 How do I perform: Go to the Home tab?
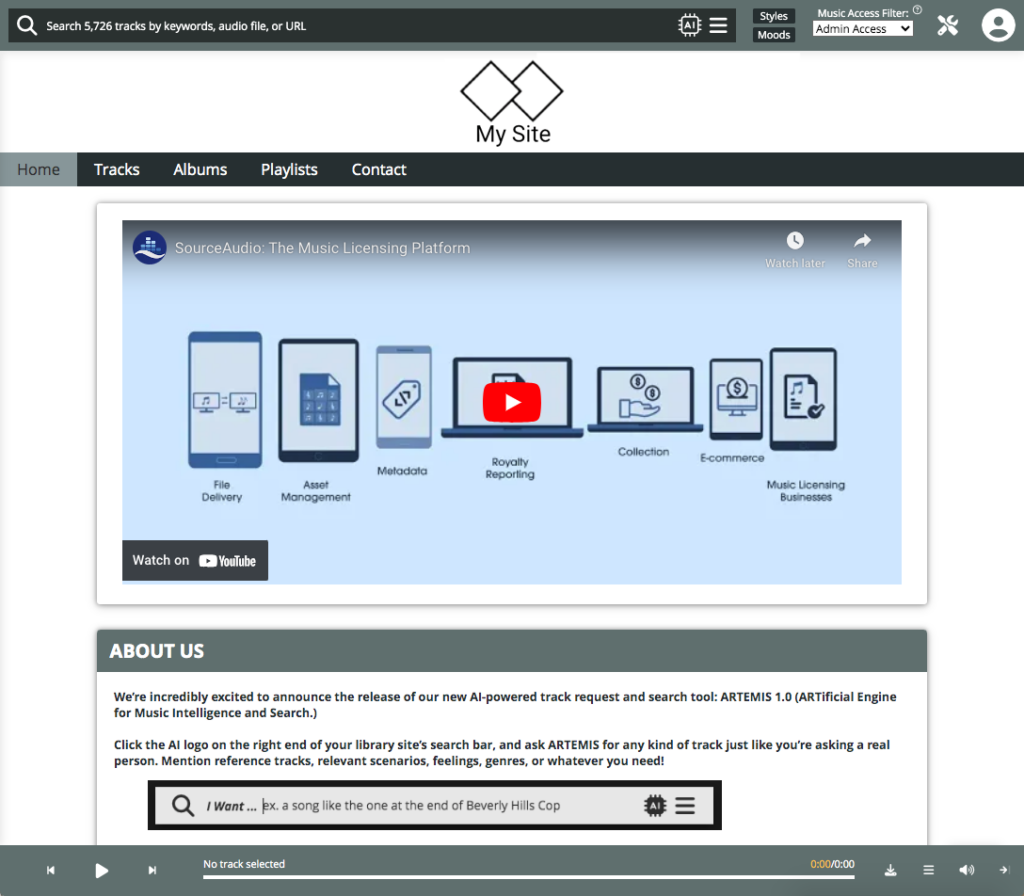point(39,170)
